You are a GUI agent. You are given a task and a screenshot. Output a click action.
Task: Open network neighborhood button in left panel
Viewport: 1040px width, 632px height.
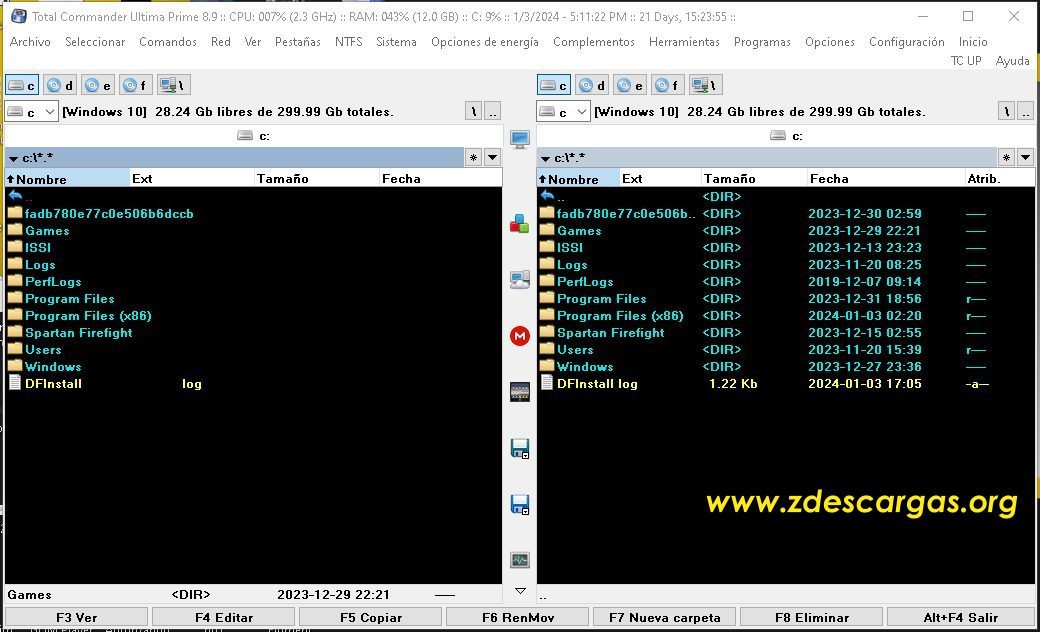pos(173,85)
